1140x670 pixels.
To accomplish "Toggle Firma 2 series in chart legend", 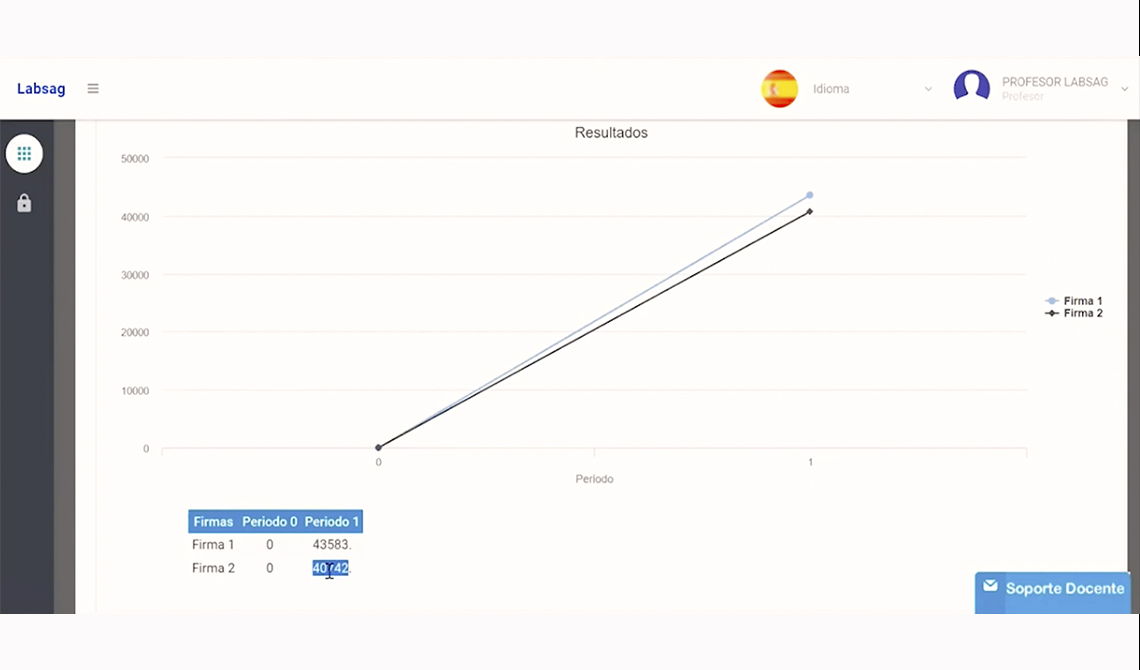I will pos(1074,313).
